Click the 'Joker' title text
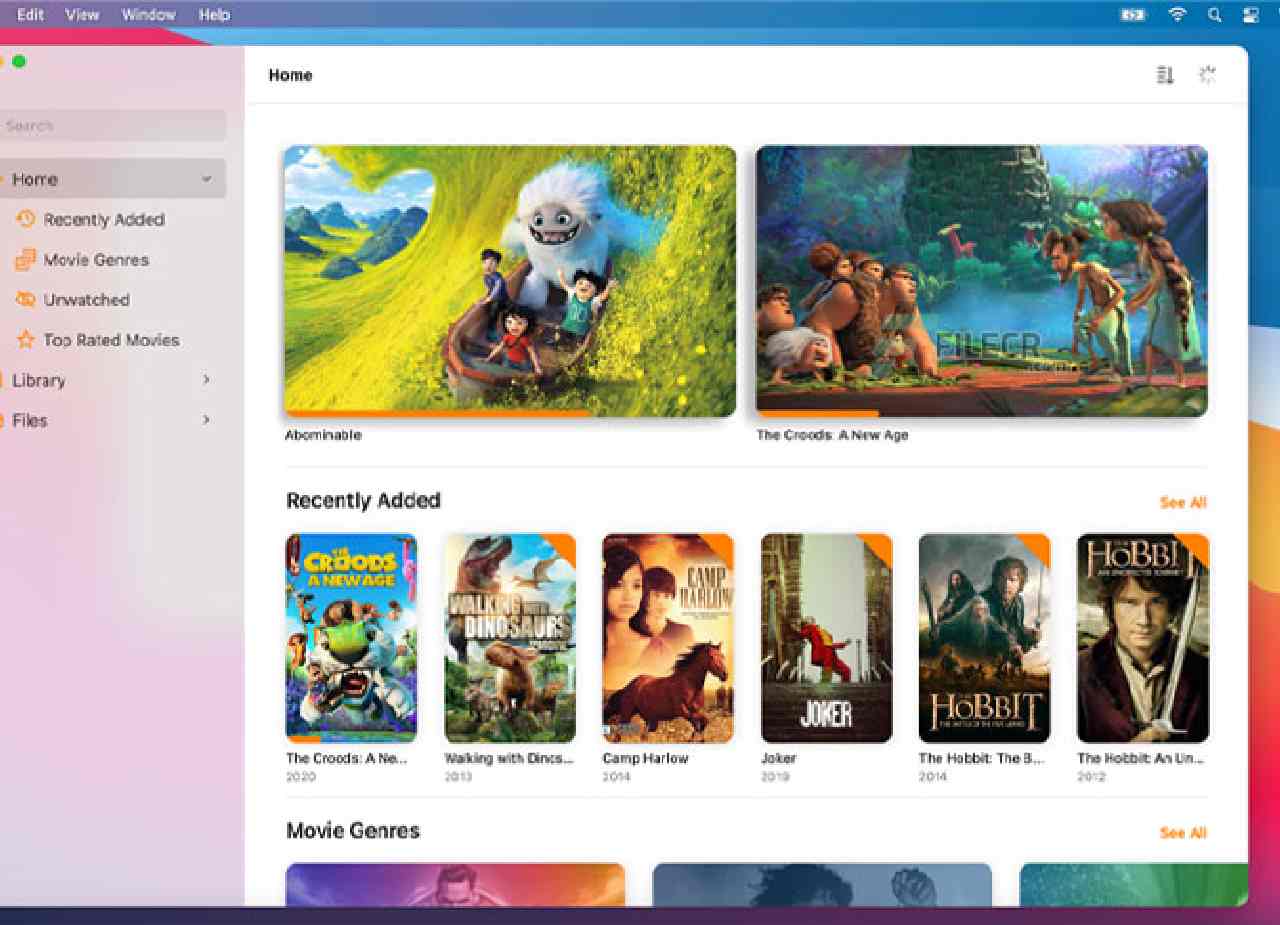1280x925 pixels. 778,758
